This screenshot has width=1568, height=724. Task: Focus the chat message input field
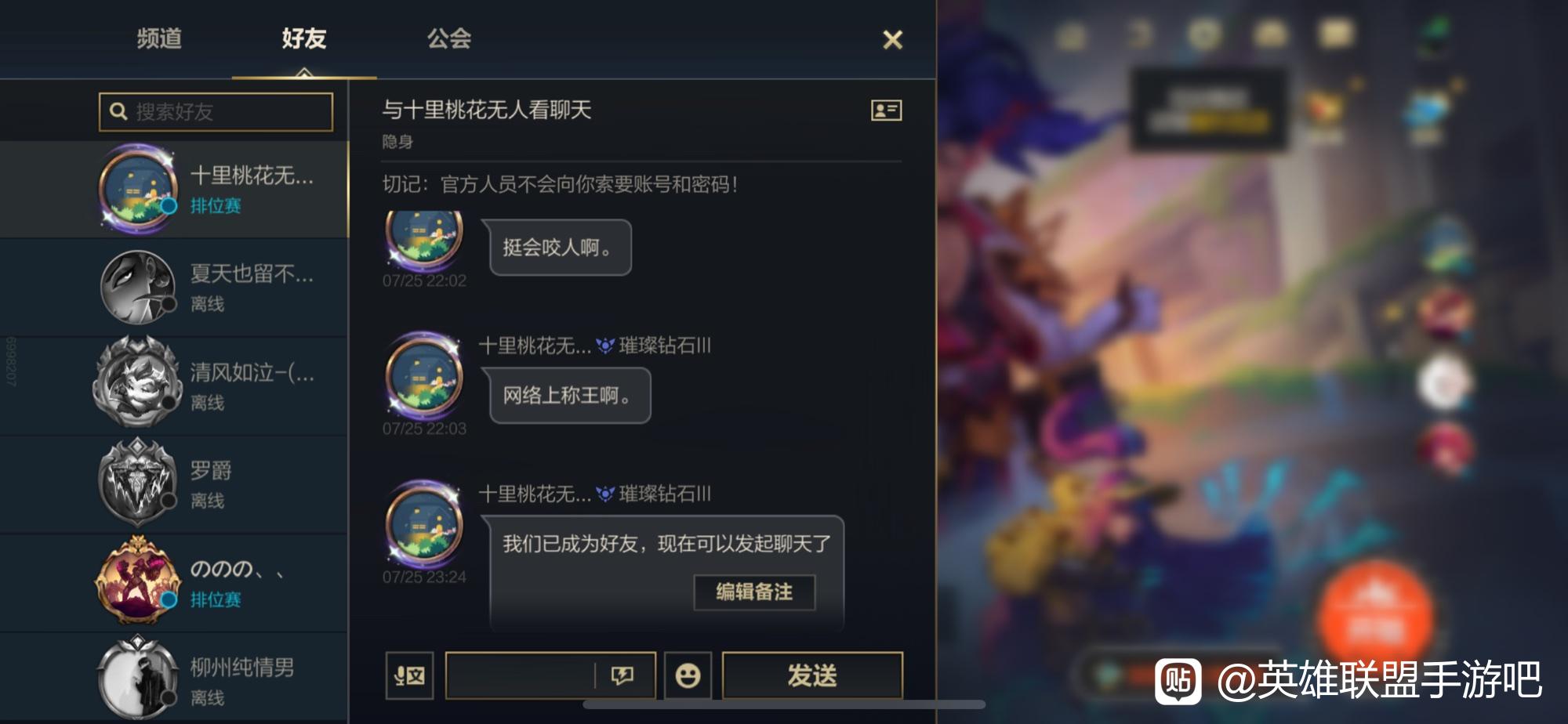520,675
